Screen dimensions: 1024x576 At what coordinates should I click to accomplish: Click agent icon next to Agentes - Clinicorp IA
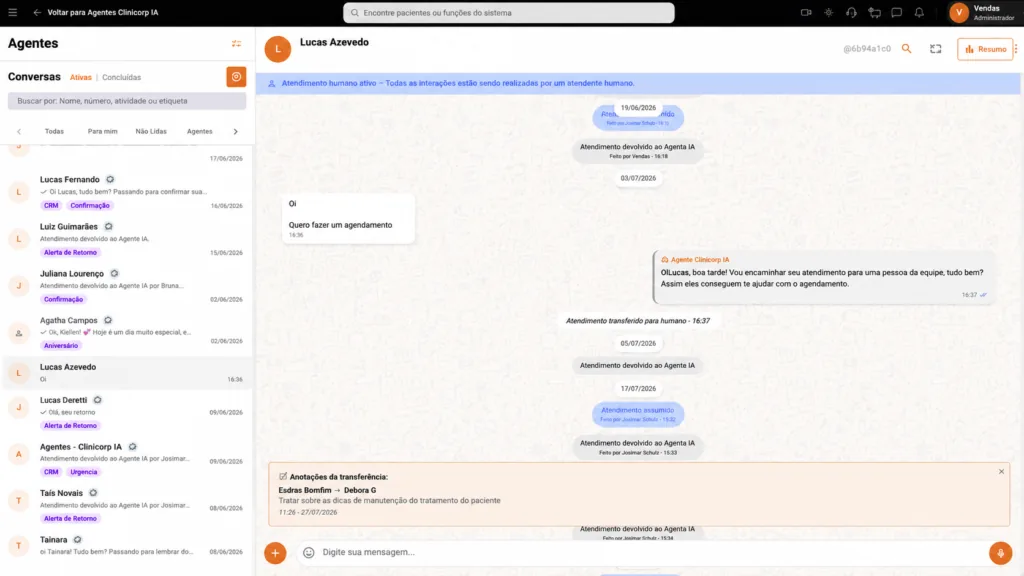[x=133, y=447]
